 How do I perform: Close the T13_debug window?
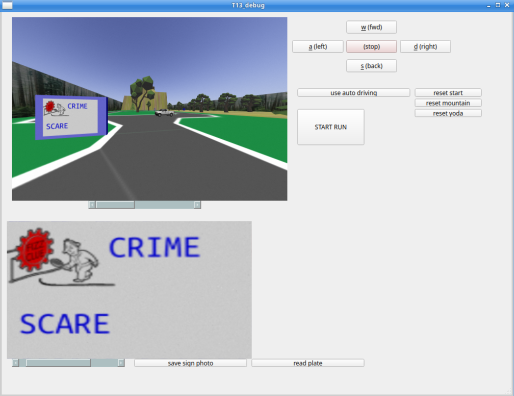tap(507, 5)
